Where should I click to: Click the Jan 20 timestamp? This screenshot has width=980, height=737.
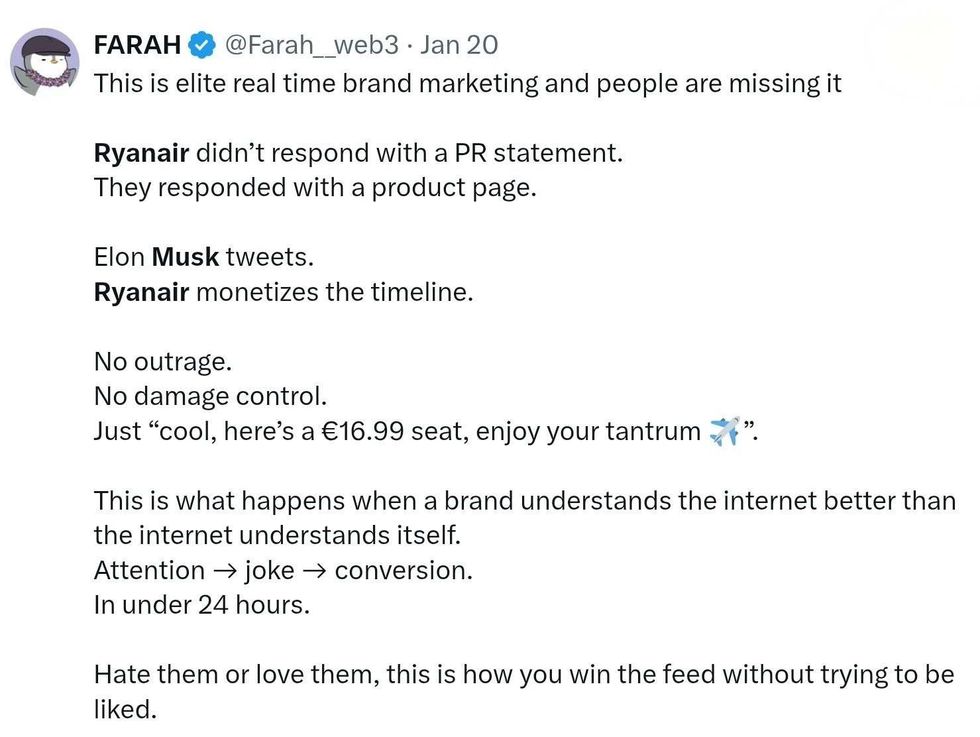(x=459, y=46)
